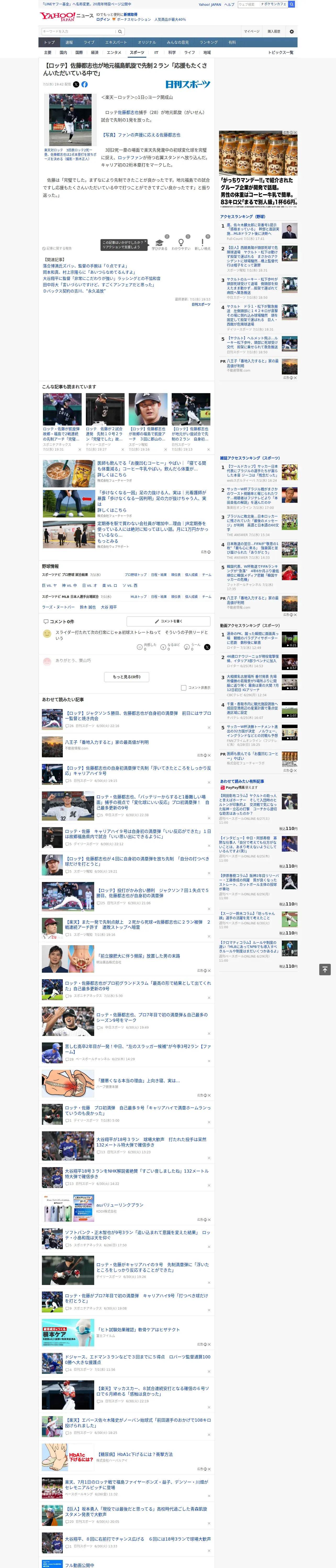
Task: Open the 購入履歴 button
Action: click(x=274, y=31)
